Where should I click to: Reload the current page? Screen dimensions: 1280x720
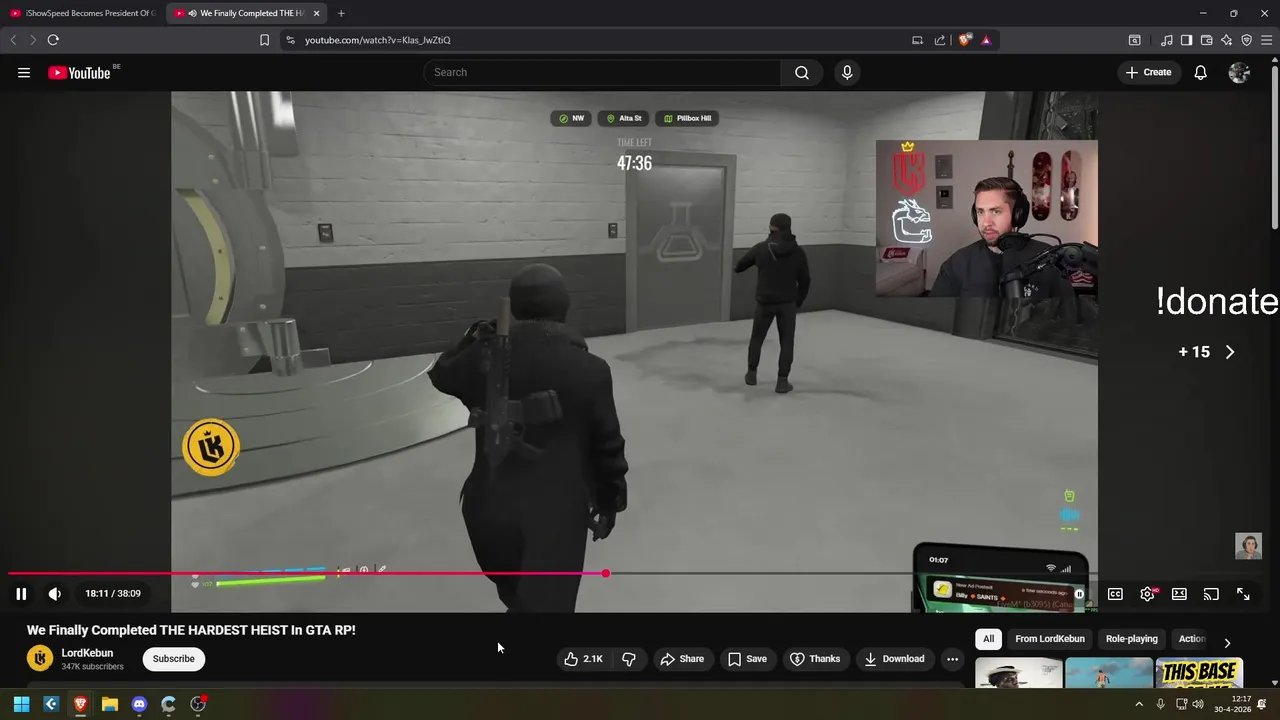pyautogui.click(x=53, y=40)
